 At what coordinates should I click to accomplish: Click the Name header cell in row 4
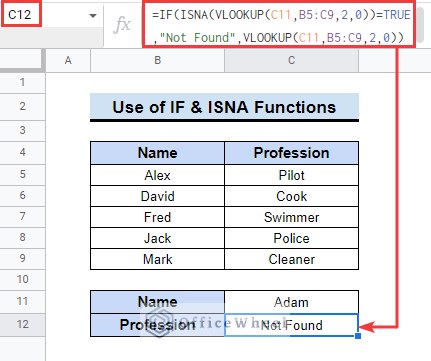coord(157,153)
